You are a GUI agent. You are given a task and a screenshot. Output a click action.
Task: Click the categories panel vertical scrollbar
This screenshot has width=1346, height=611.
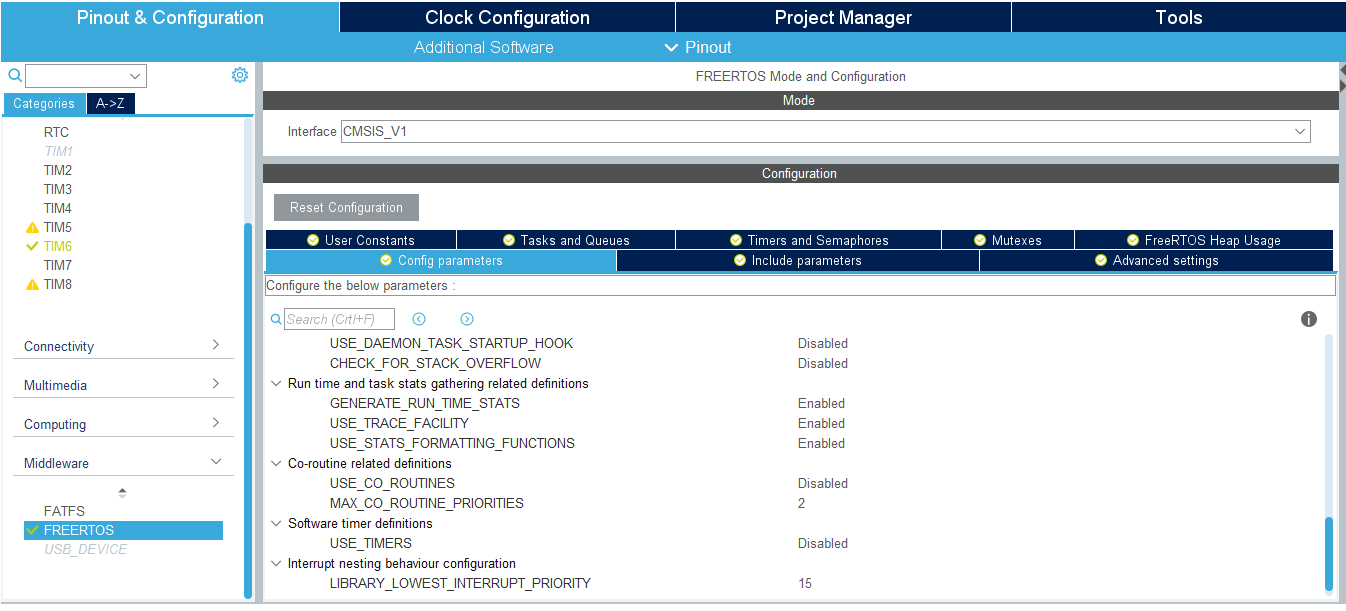pos(248,409)
